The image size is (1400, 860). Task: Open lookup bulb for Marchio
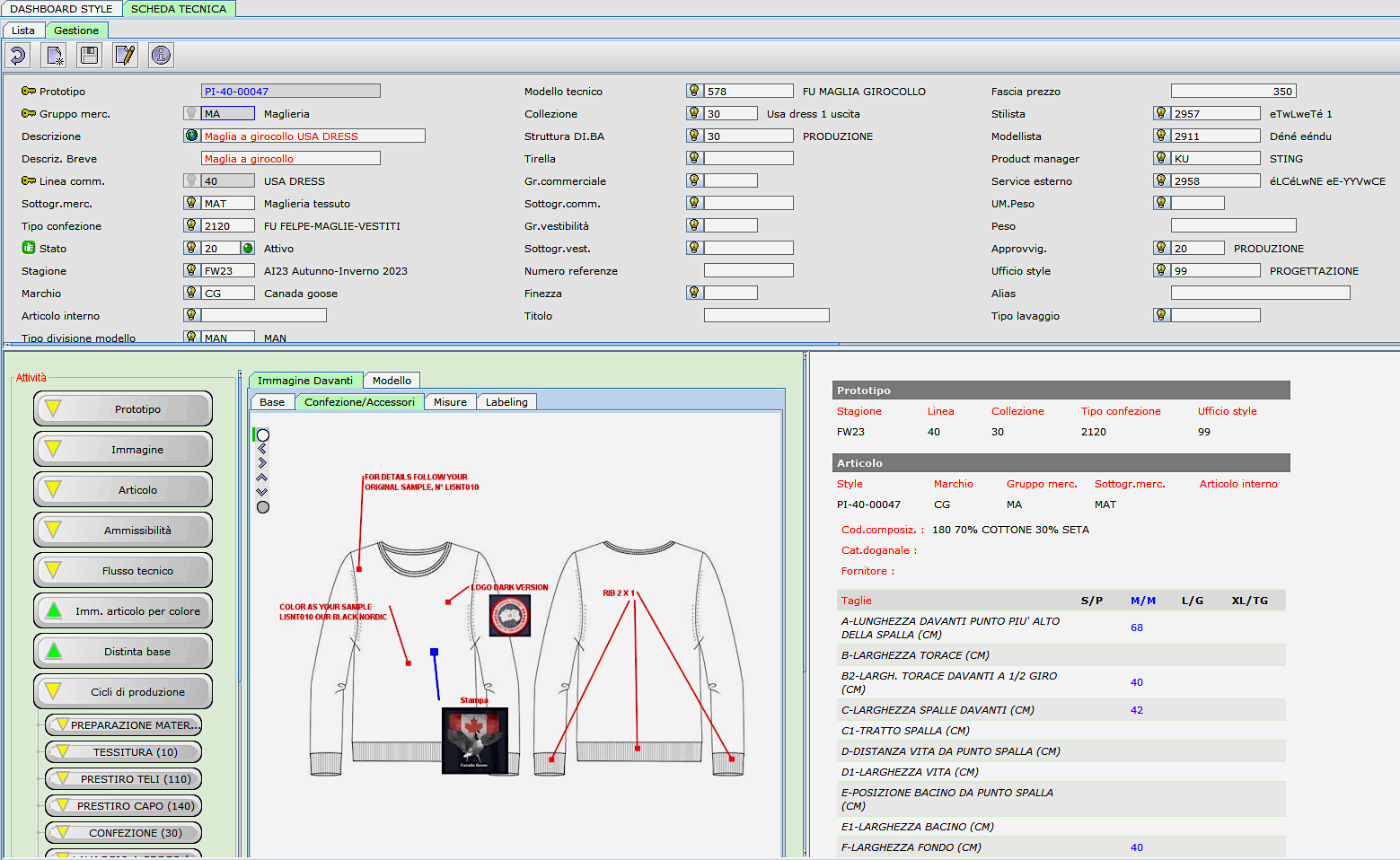pos(191,293)
